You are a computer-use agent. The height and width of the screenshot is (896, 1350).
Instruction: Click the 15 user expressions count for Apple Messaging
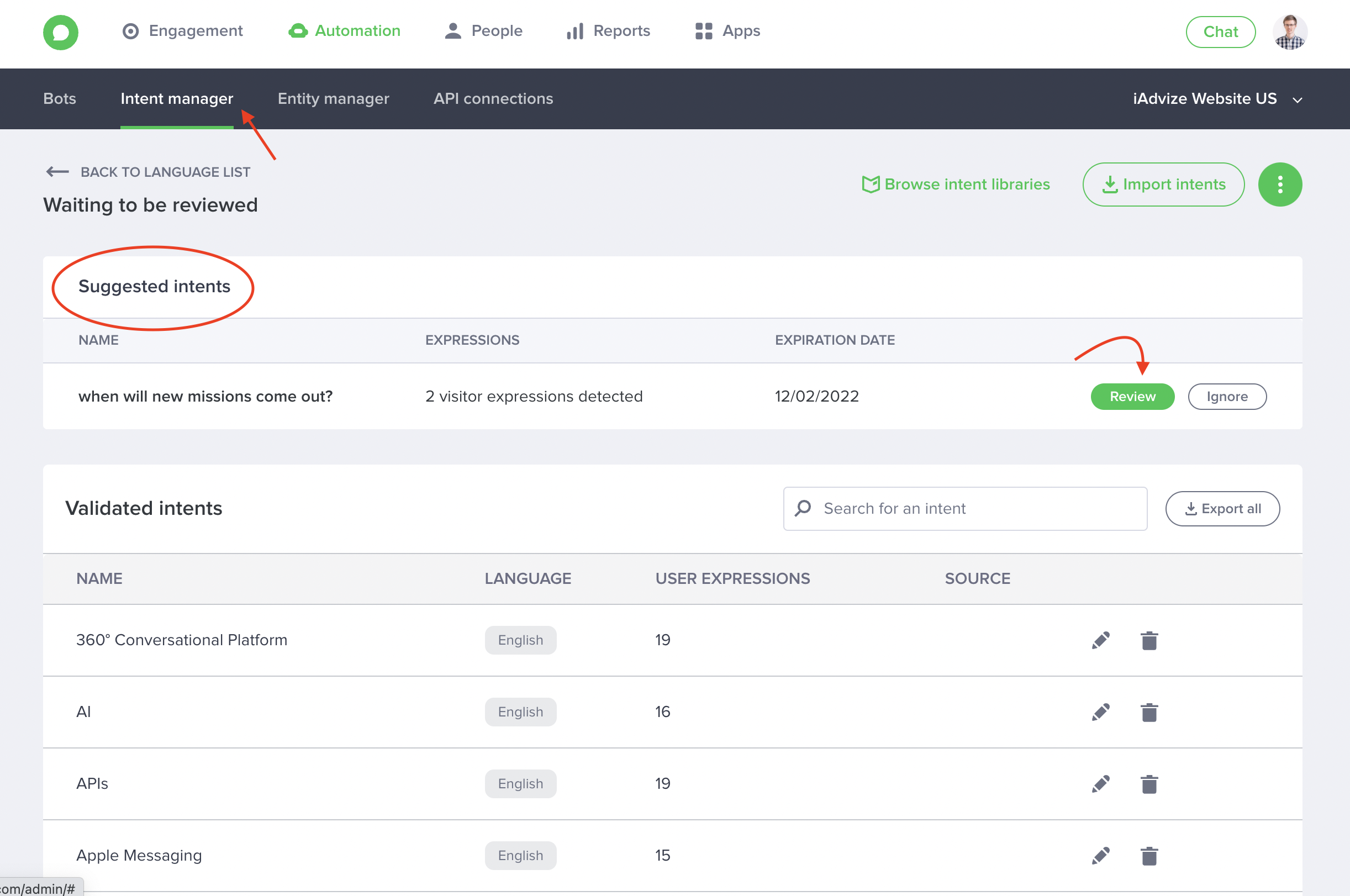click(662, 856)
